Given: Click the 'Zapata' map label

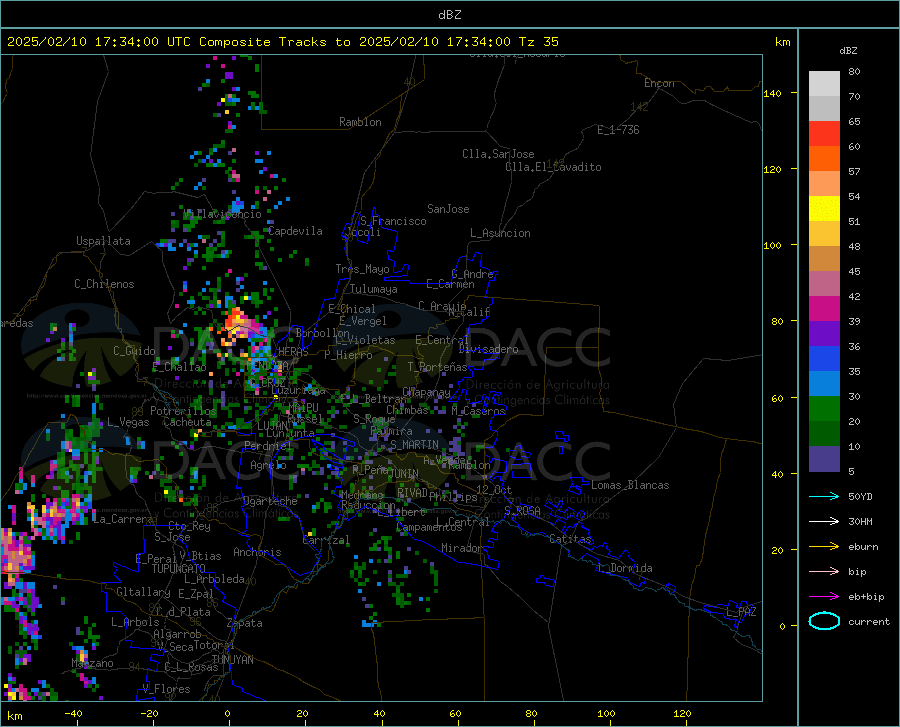Looking at the screenshot, I should (245, 623).
